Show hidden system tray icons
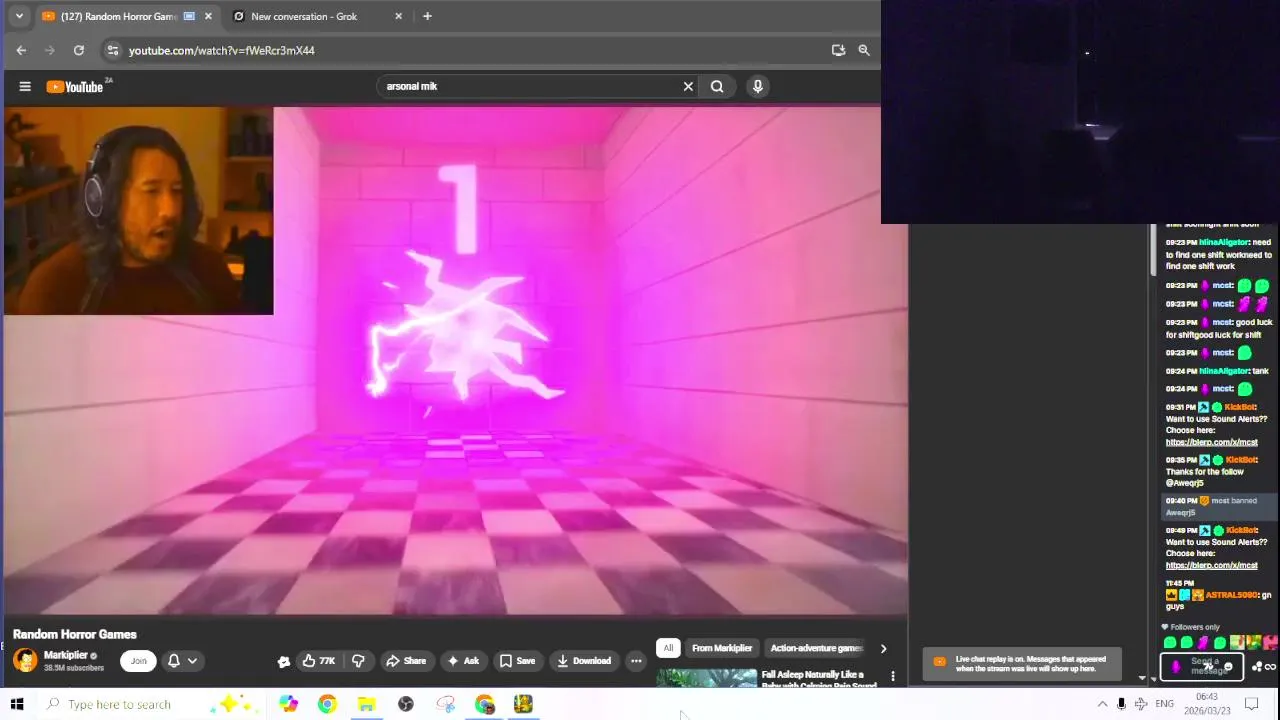The width and height of the screenshot is (1280, 720). pos(1102,704)
